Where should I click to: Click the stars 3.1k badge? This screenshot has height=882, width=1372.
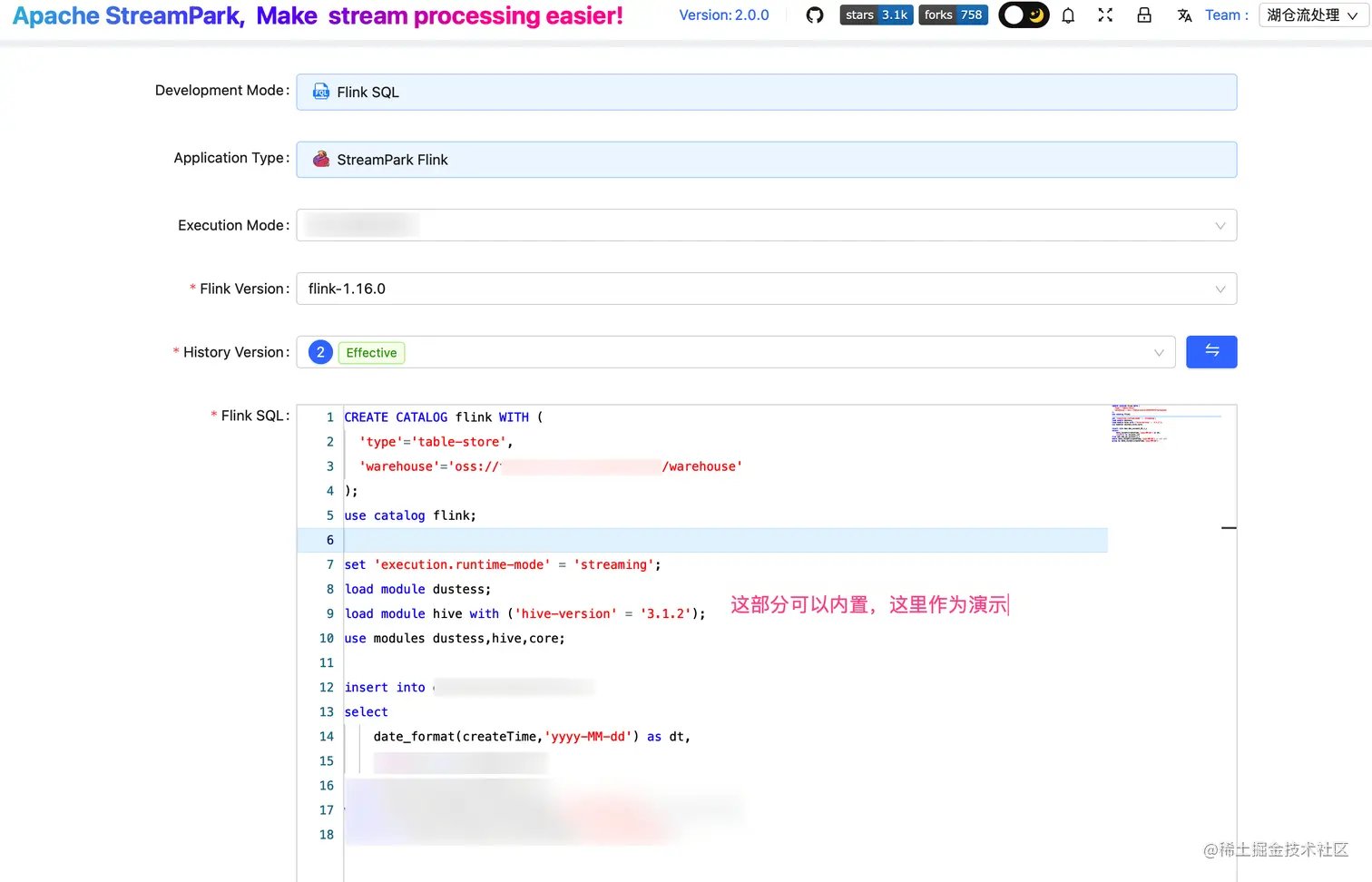coord(877,15)
